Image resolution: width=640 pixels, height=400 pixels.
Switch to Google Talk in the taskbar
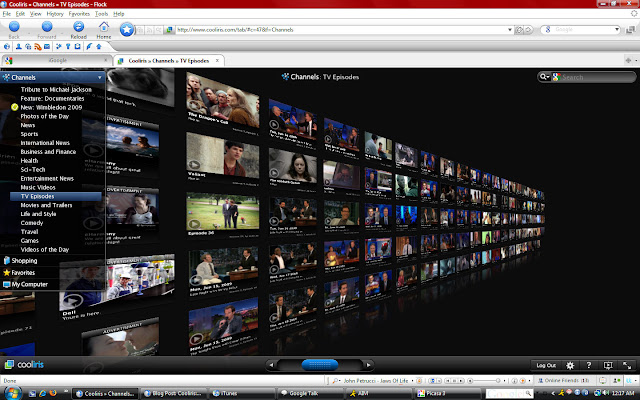click(x=309, y=393)
